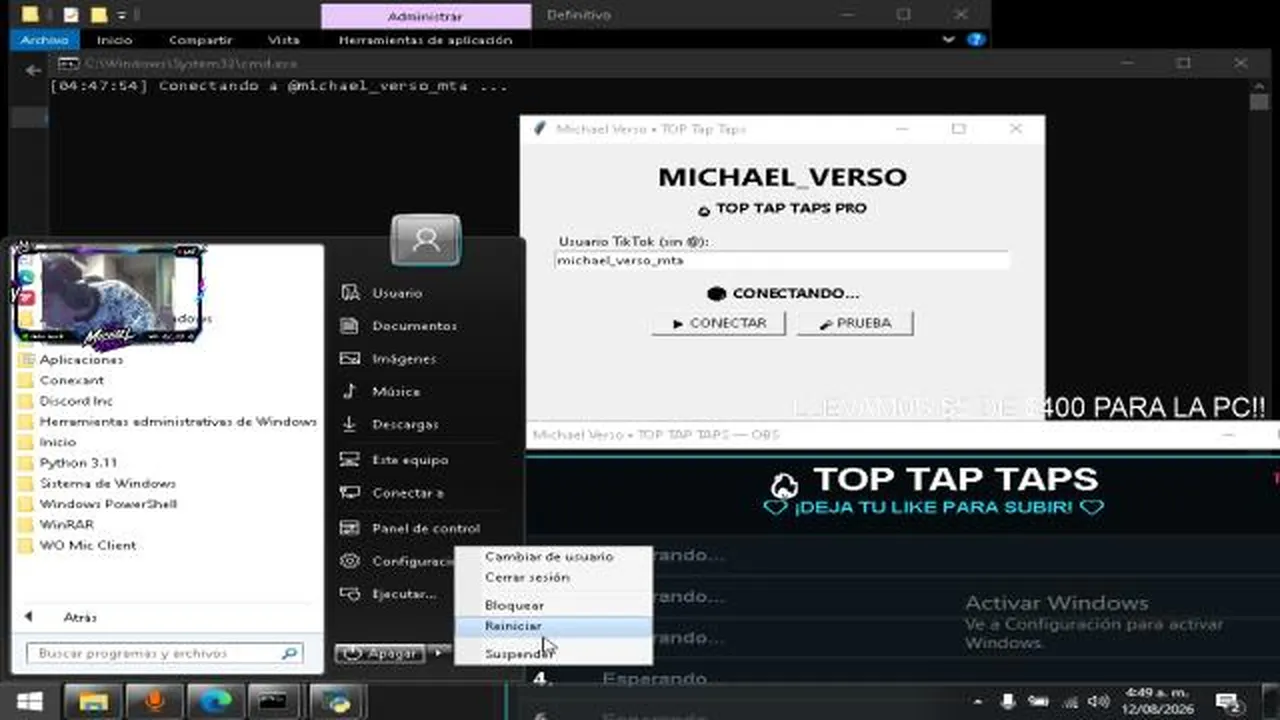Click the Apagar shutdown button

point(382,654)
